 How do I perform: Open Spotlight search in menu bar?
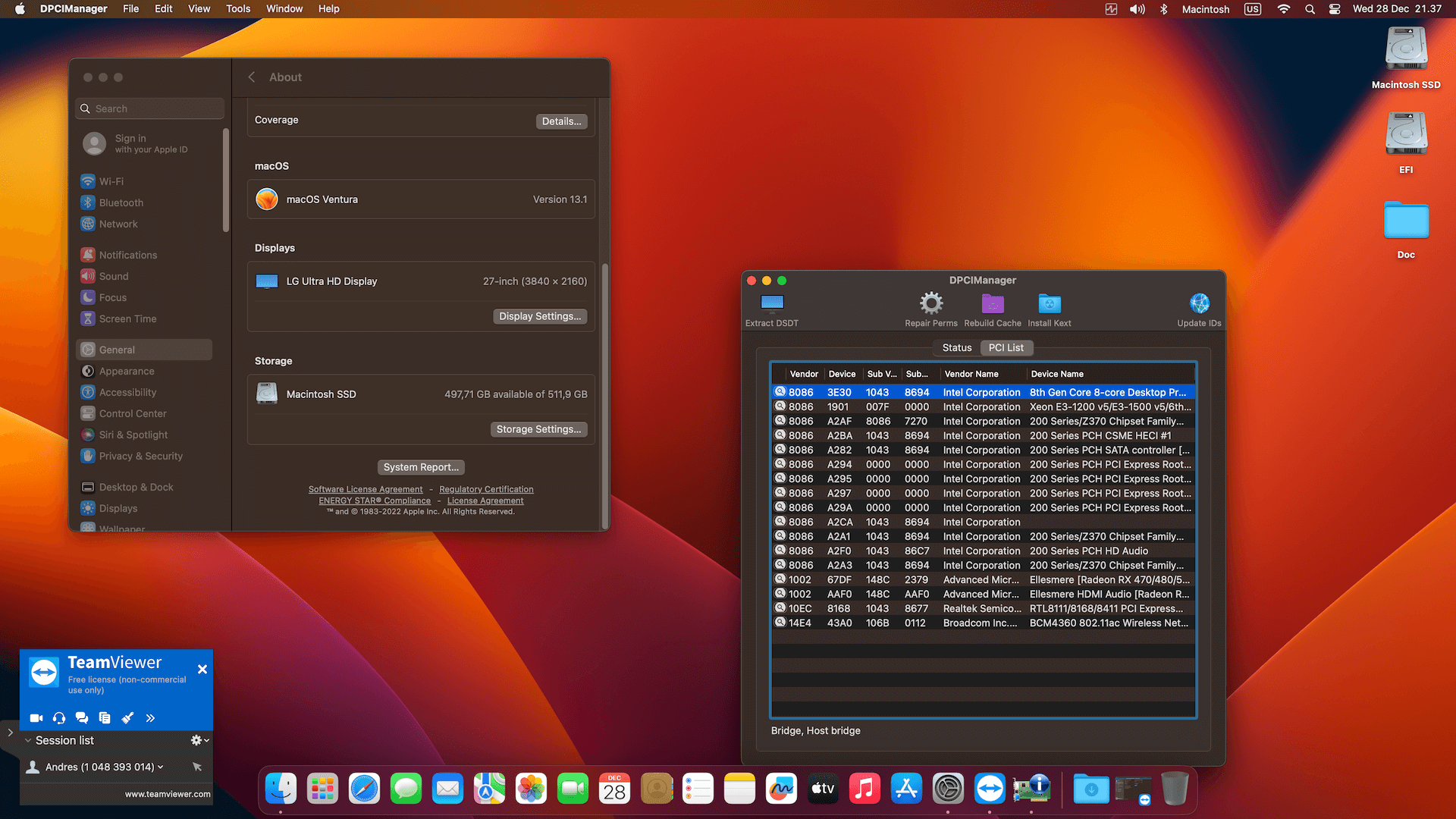[1310, 9]
